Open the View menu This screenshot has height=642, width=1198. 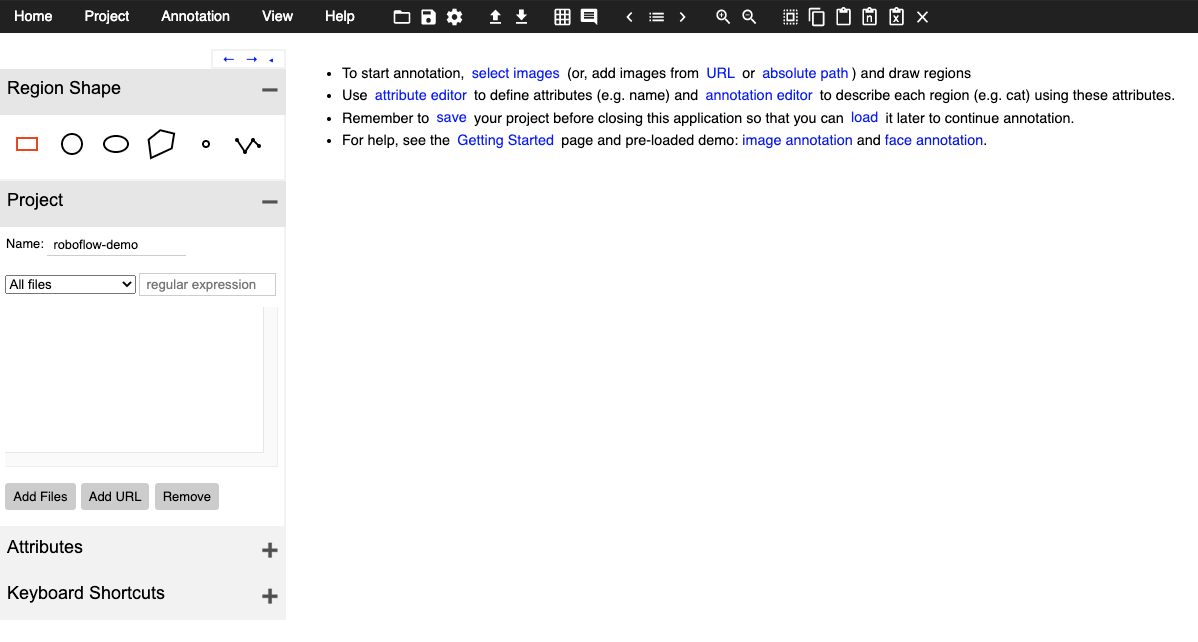[x=277, y=16]
